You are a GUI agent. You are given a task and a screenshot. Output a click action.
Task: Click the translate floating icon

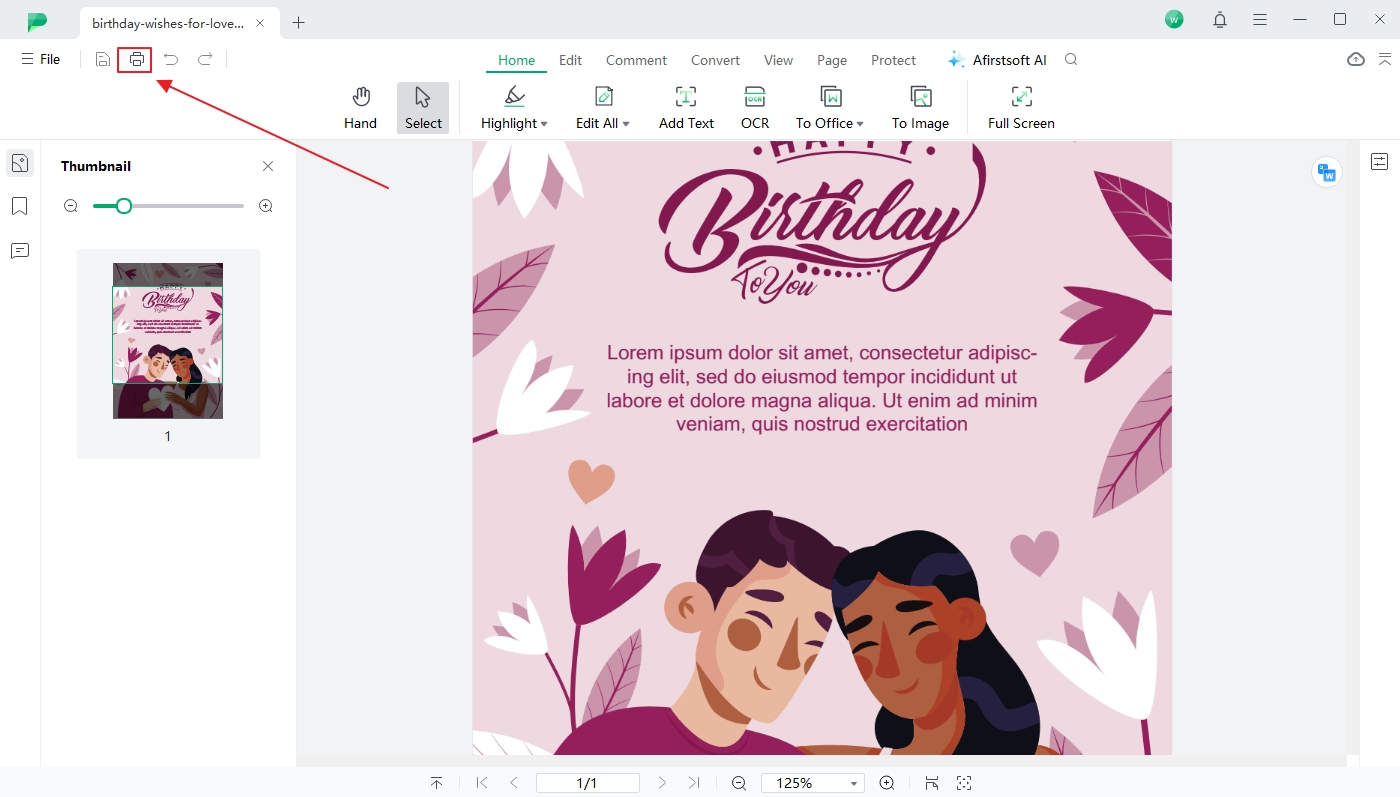[1327, 172]
